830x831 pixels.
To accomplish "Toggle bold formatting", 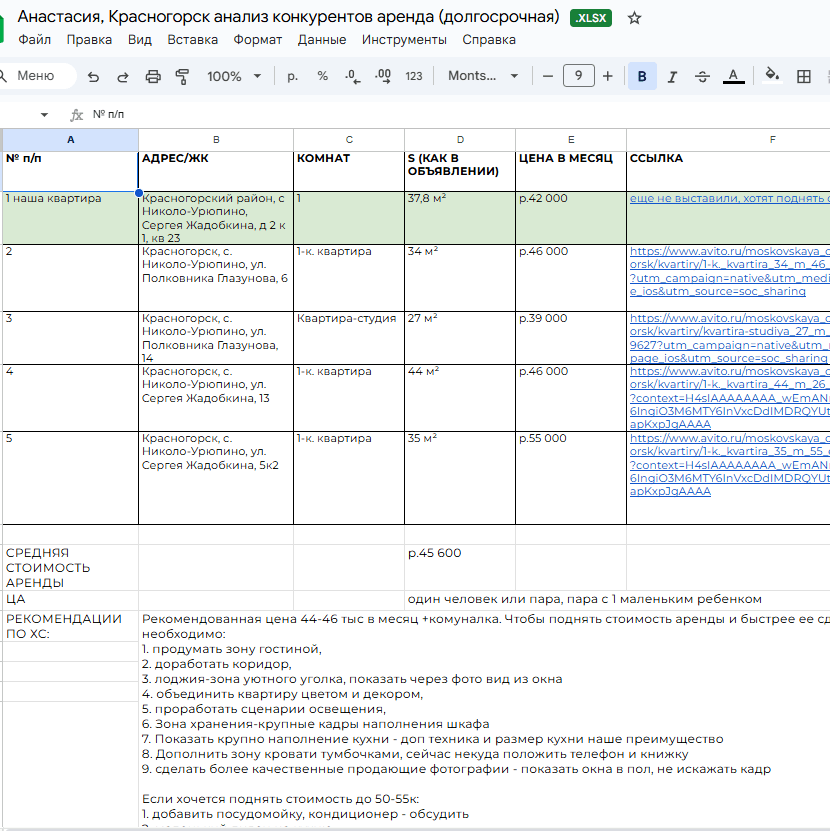I will pyautogui.click(x=642, y=76).
